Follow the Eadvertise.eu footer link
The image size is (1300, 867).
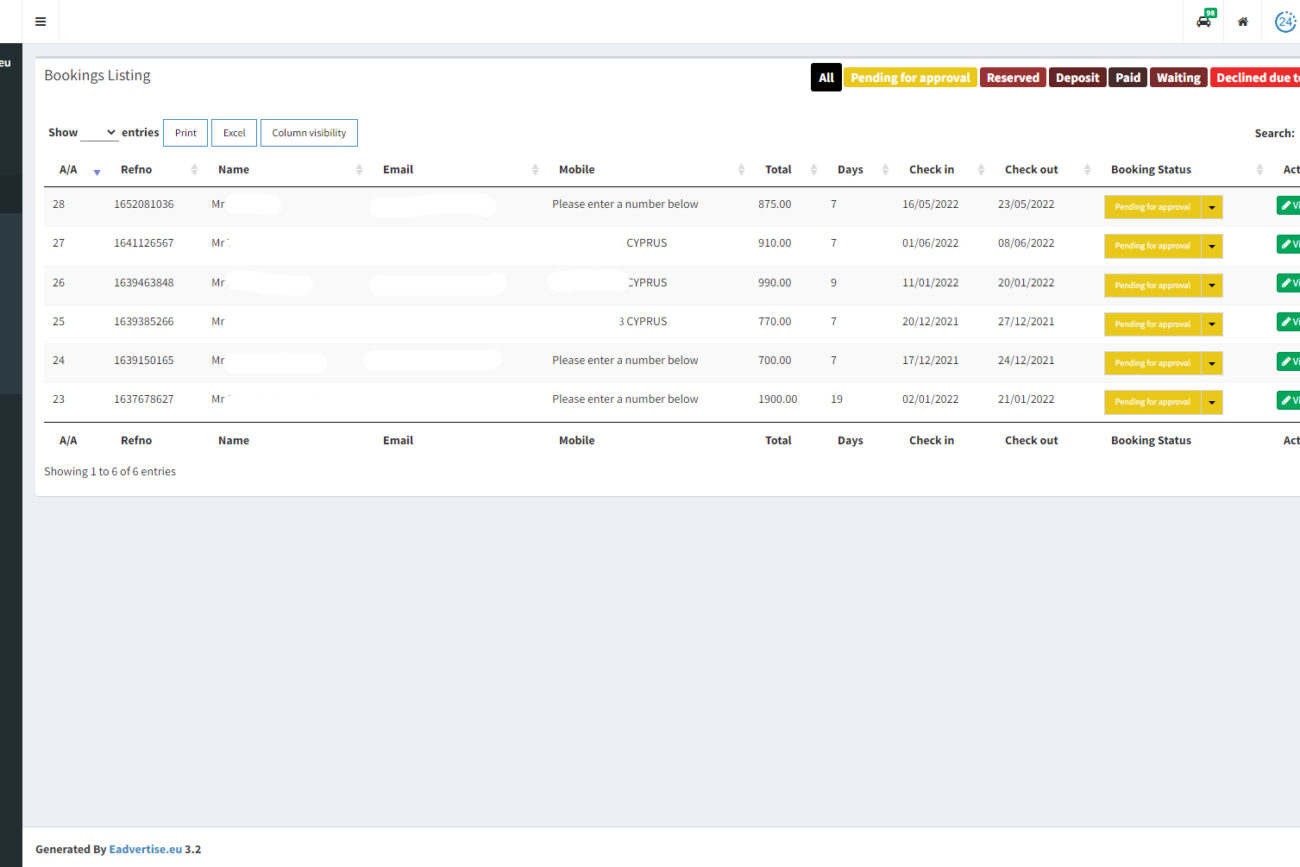click(145, 849)
